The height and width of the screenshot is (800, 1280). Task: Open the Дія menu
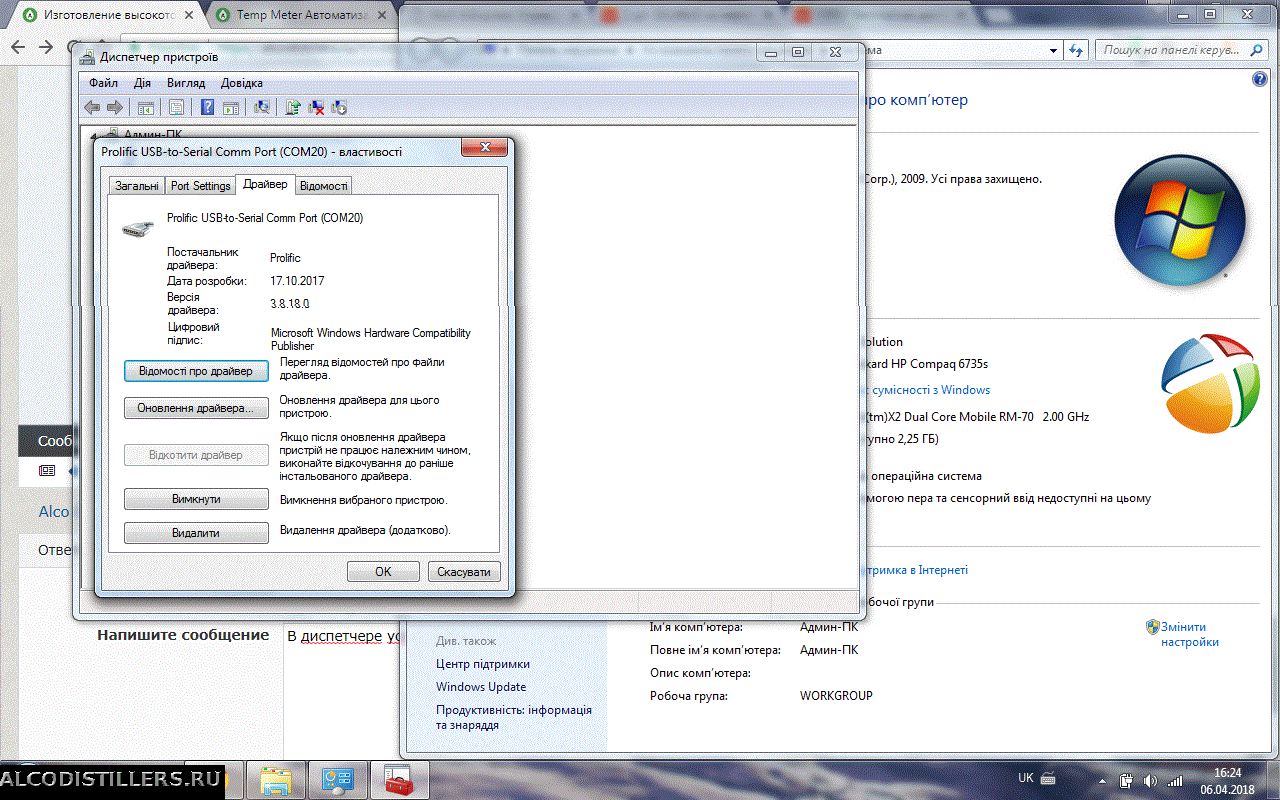[x=142, y=83]
